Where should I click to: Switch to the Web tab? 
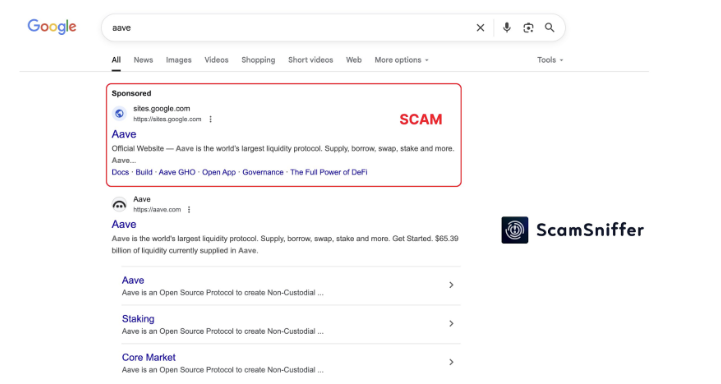[x=354, y=60]
